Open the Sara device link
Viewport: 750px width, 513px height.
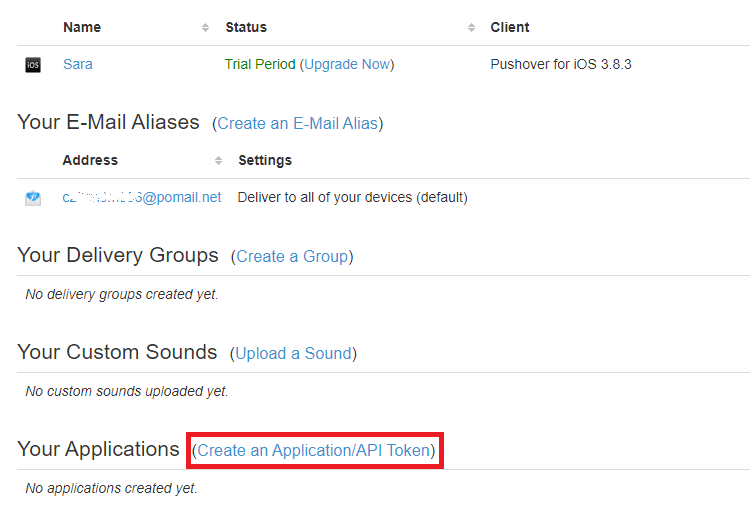(x=78, y=64)
